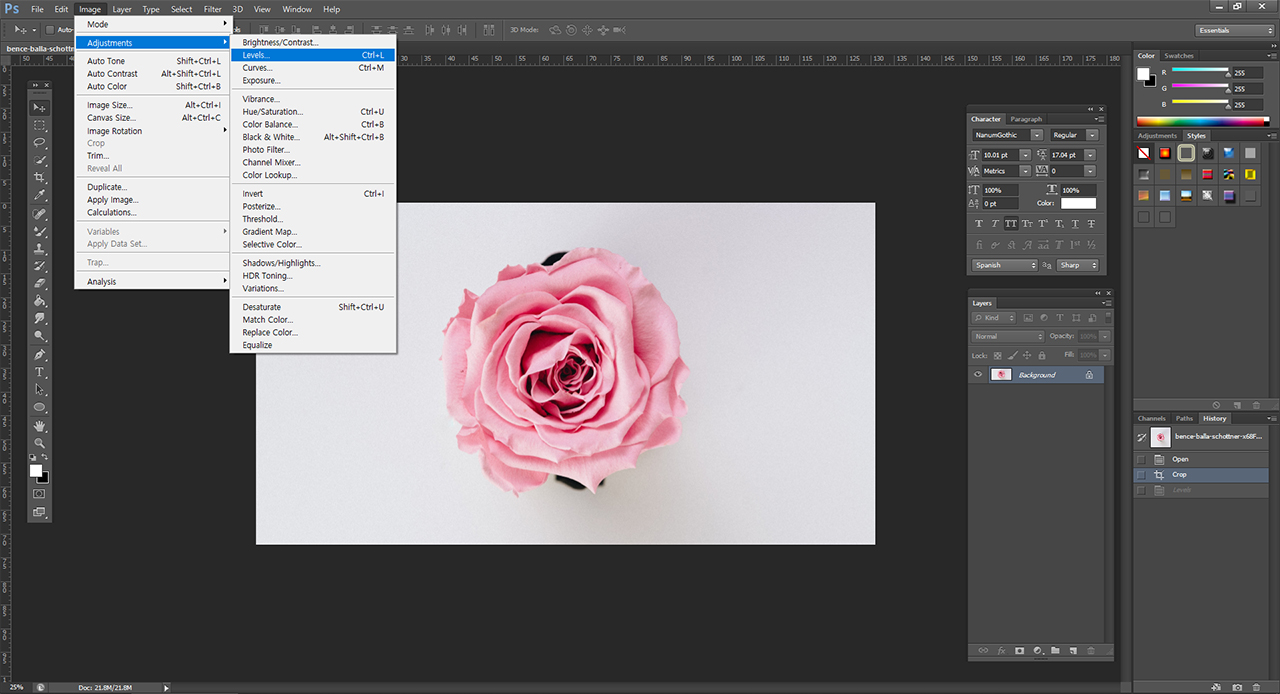Choose Hue/Saturation... menu entry
1280x694 pixels.
[313, 112]
